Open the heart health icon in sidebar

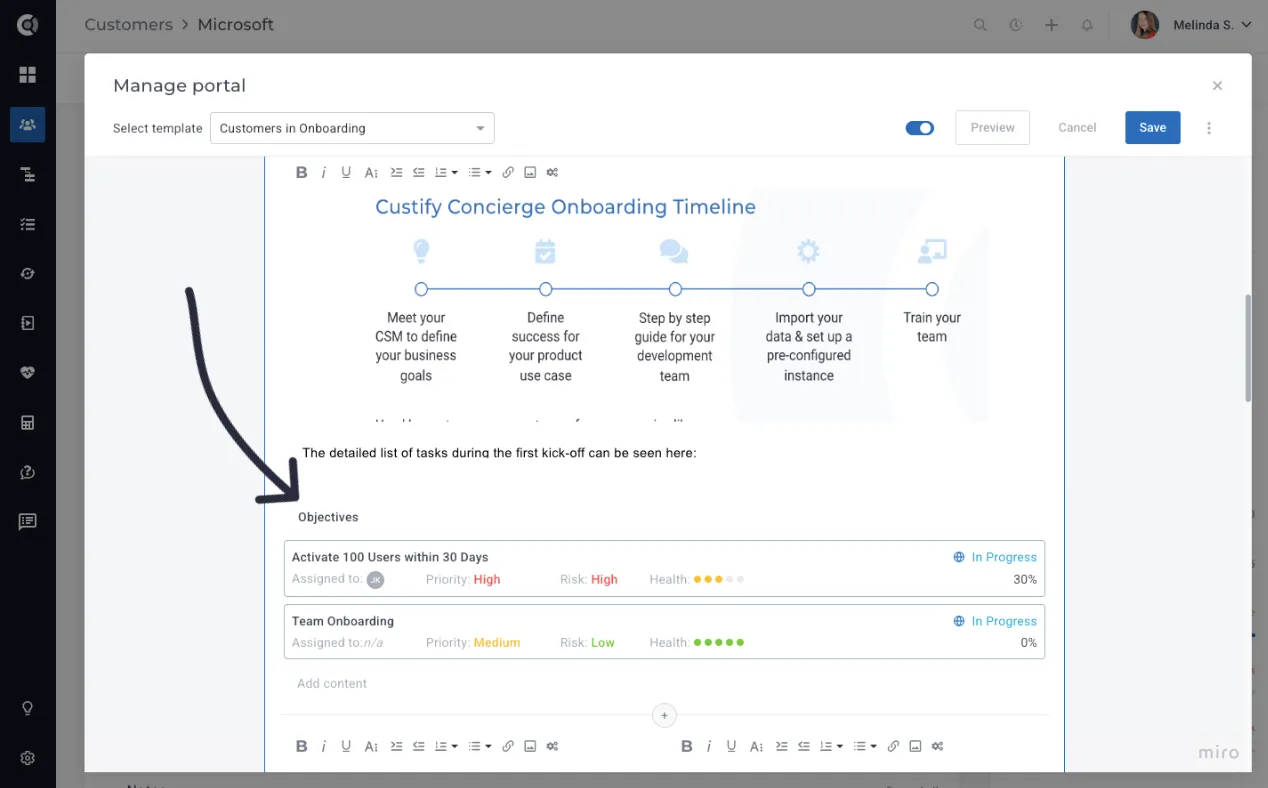click(28, 373)
